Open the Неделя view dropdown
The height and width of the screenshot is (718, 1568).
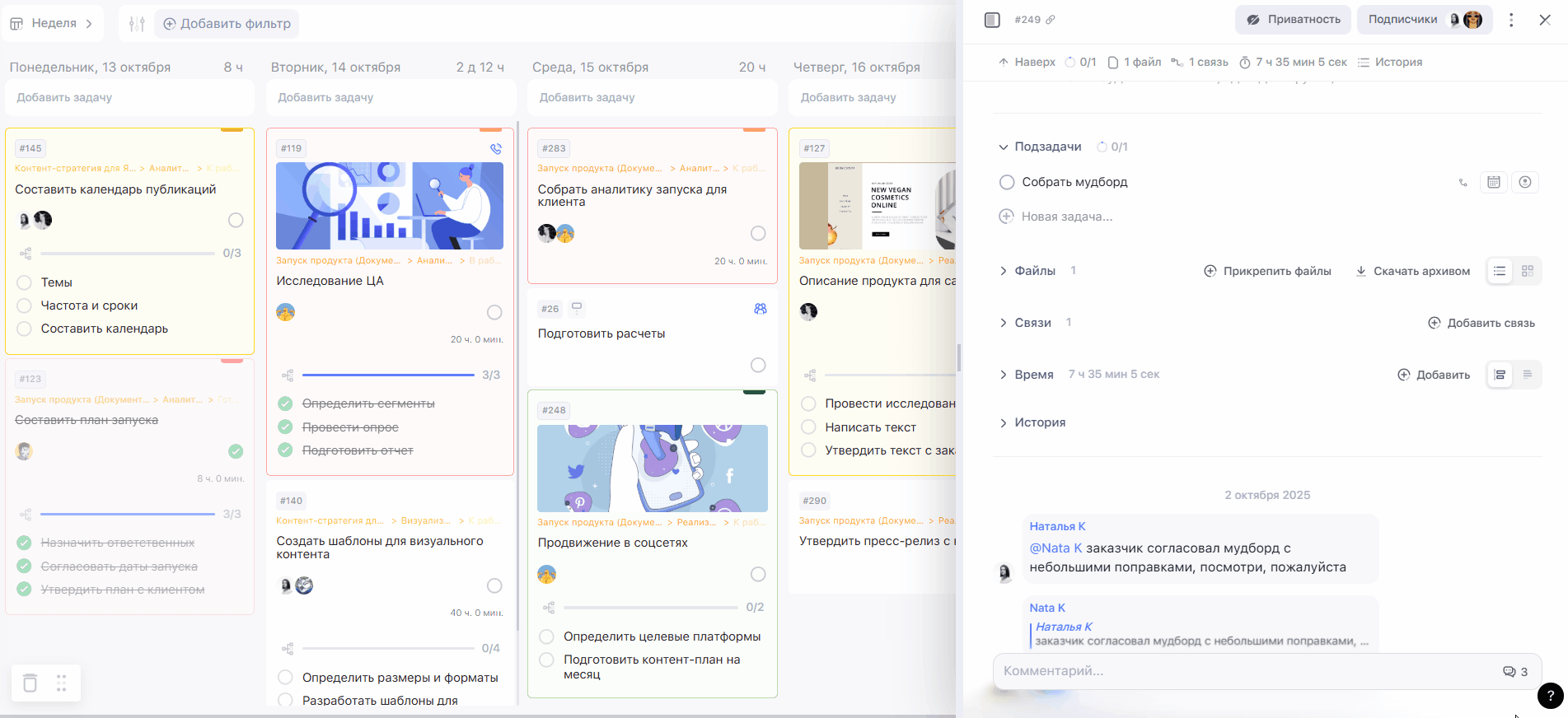[52, 23]
